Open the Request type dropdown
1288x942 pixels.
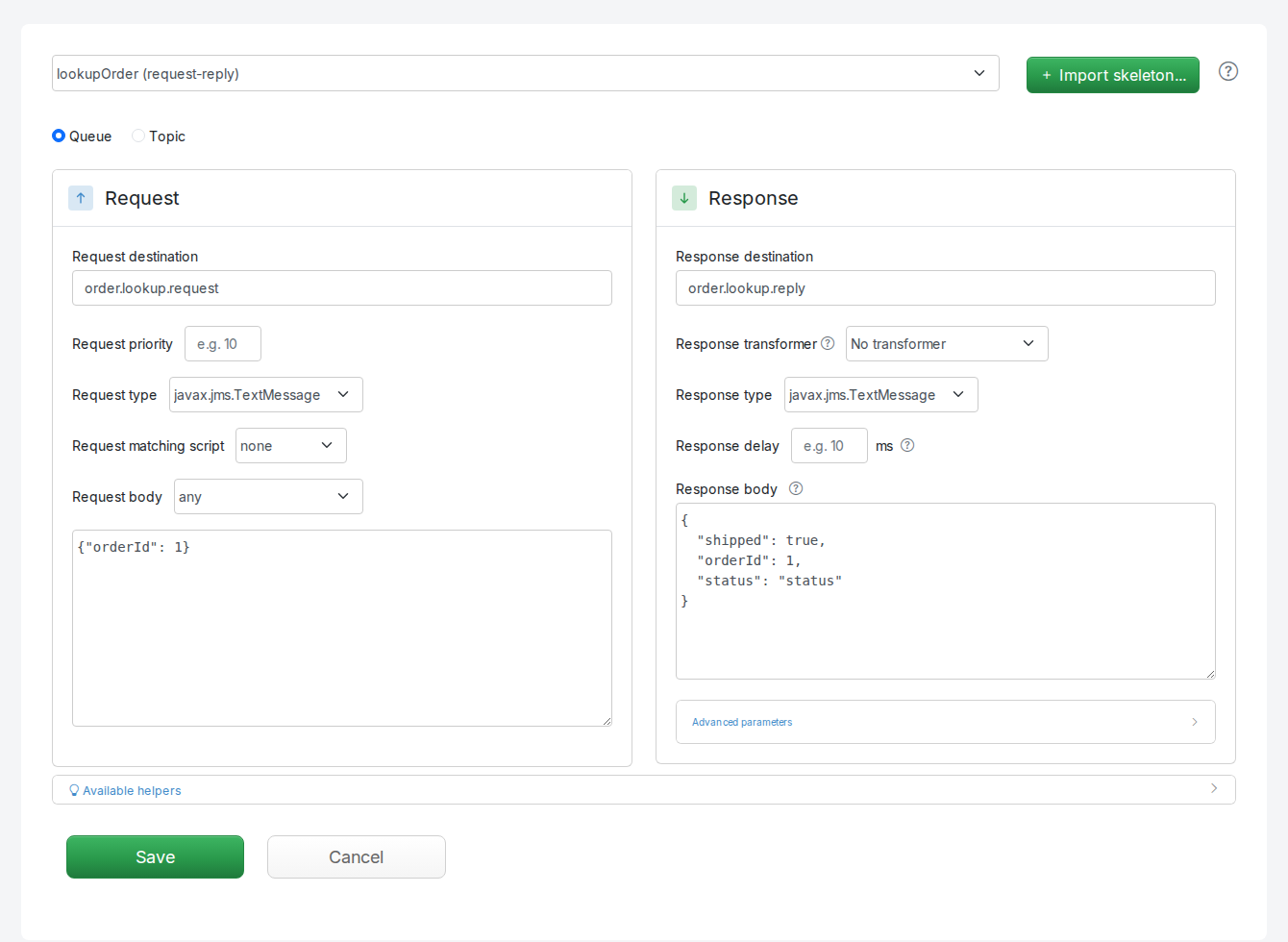[266, 394]
